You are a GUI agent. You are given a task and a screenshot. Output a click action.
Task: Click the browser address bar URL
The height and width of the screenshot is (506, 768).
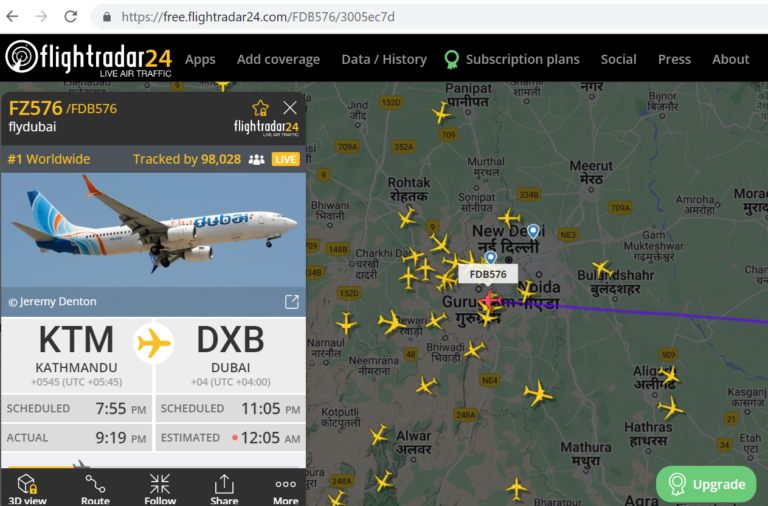(x=258, y=17)
